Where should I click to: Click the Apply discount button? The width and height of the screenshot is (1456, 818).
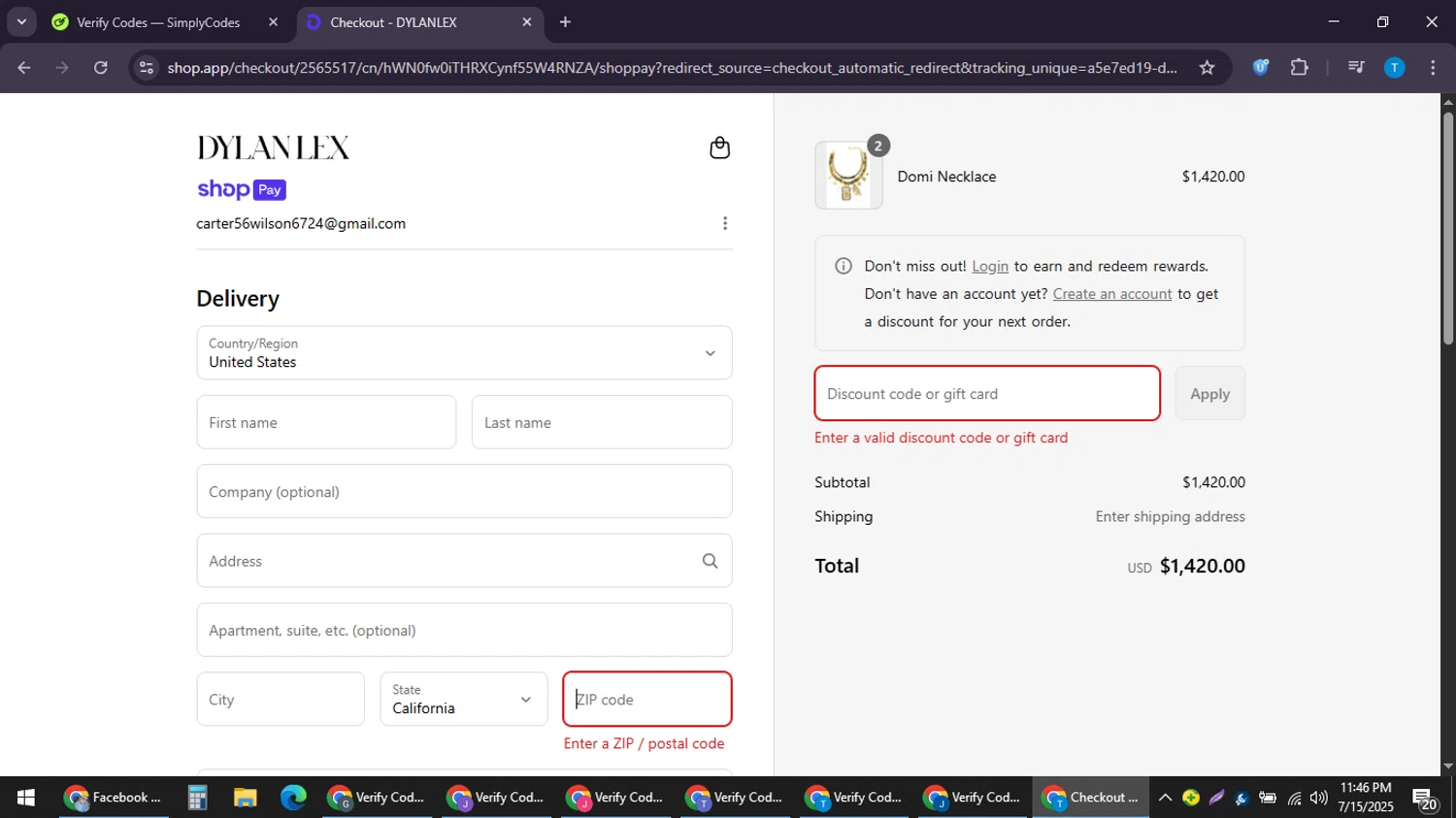pos(1209,393)
